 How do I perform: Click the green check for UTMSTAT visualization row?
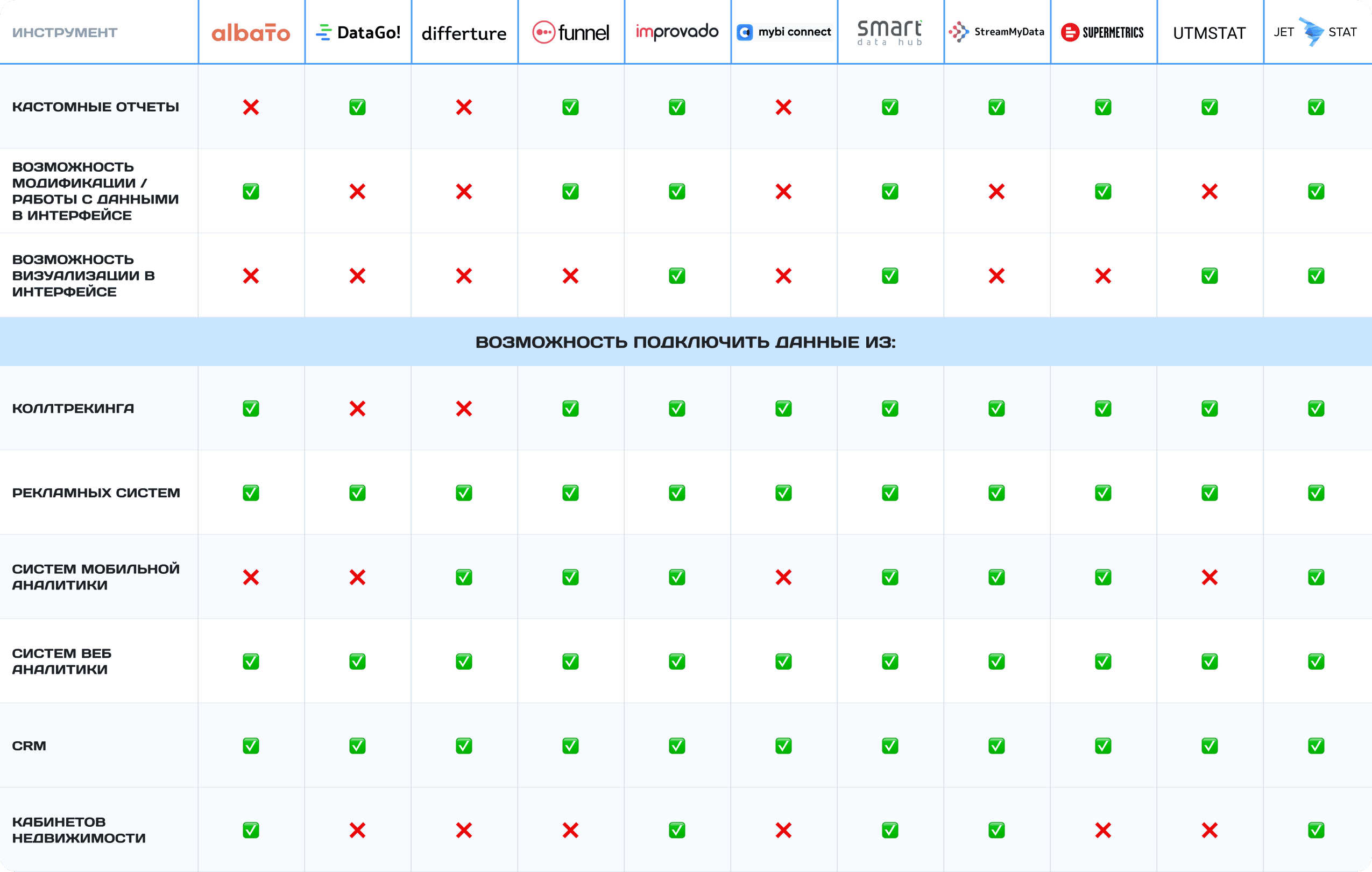(1210, 276)
